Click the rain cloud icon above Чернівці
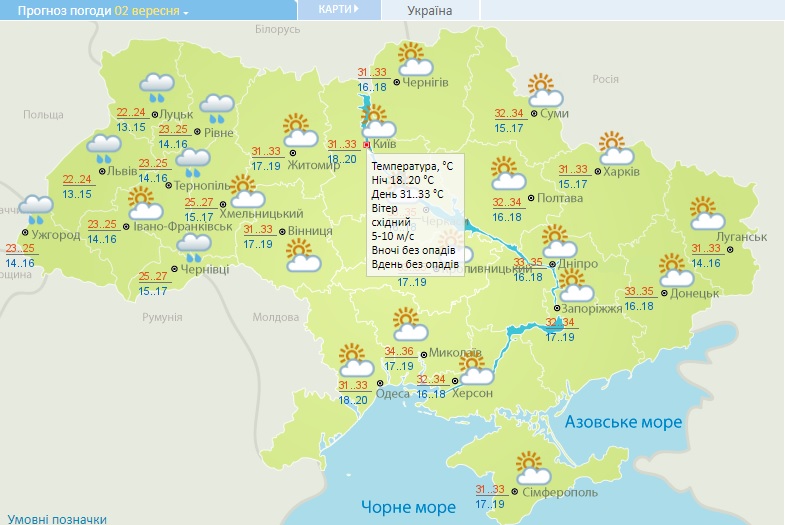Screen dimensions: 785x525 pyautogui.click(x=194, y=248)
